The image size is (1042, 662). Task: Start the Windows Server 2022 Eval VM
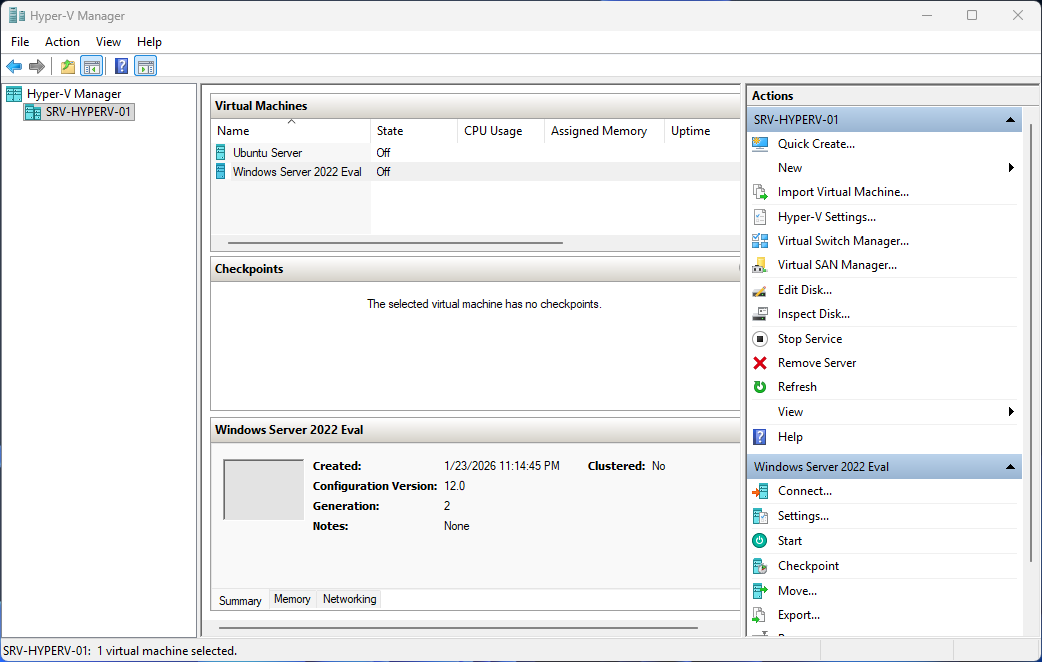[x=790, y=540]
